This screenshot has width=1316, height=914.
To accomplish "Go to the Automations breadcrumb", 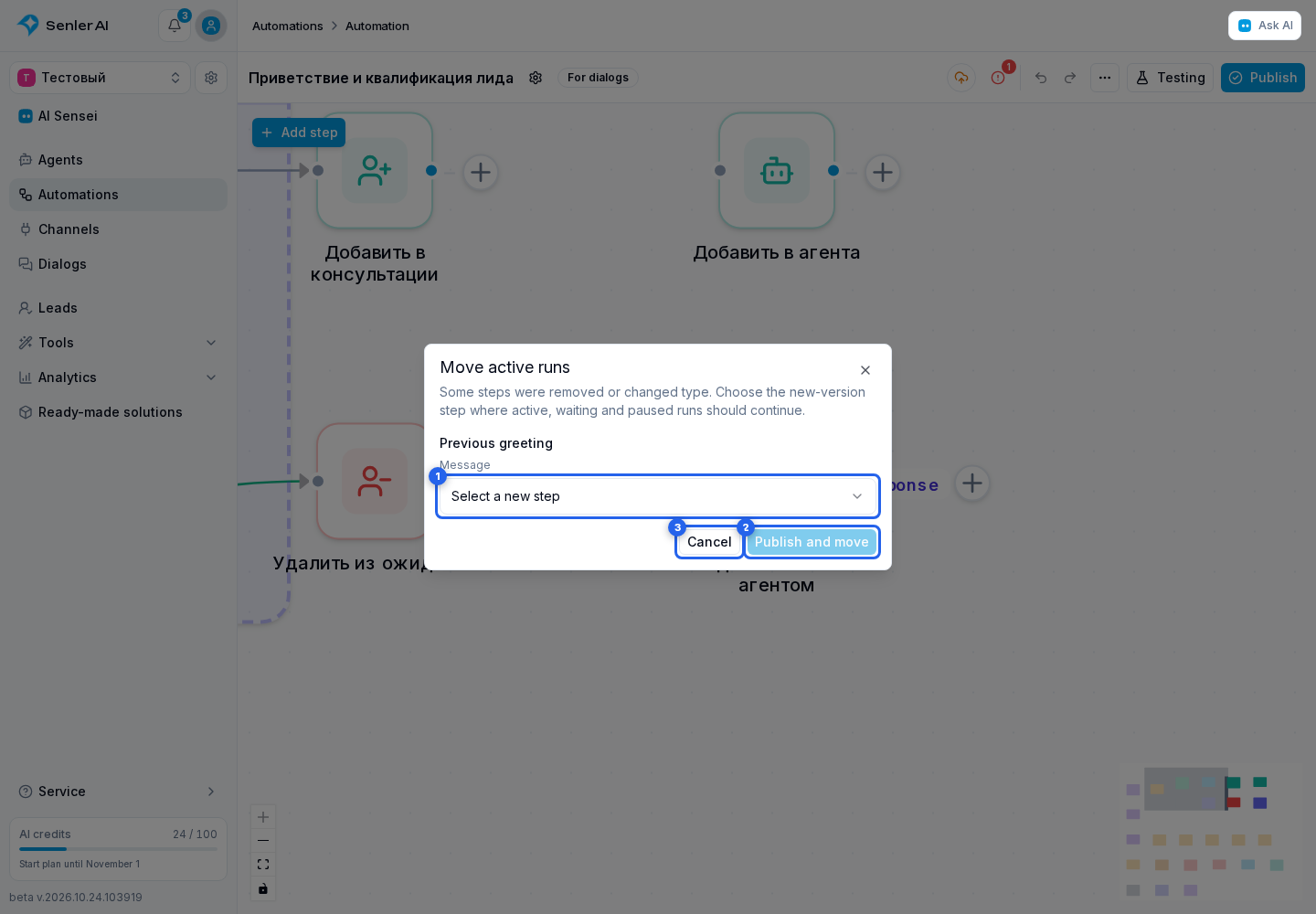I will tap(288, 26).
